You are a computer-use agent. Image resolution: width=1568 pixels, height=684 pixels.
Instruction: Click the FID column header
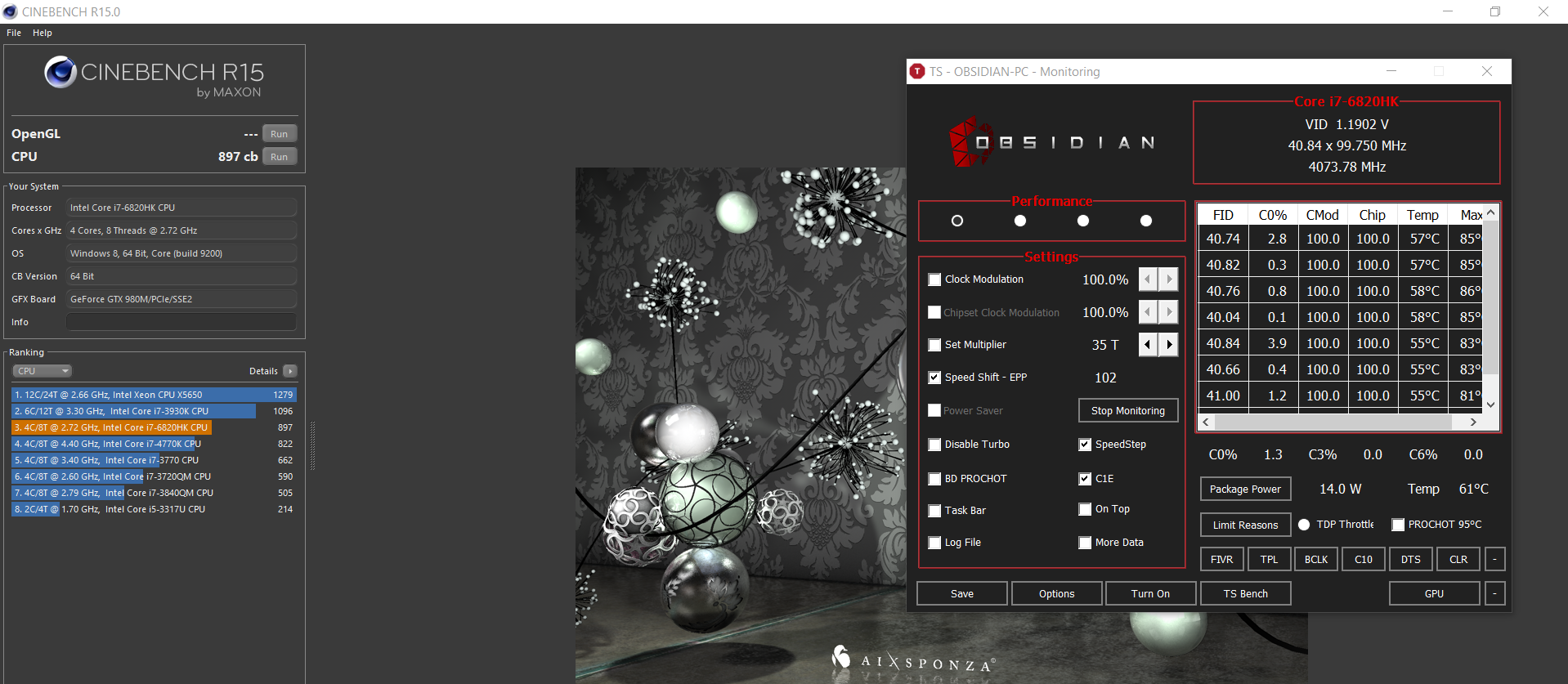(1223, 215)
